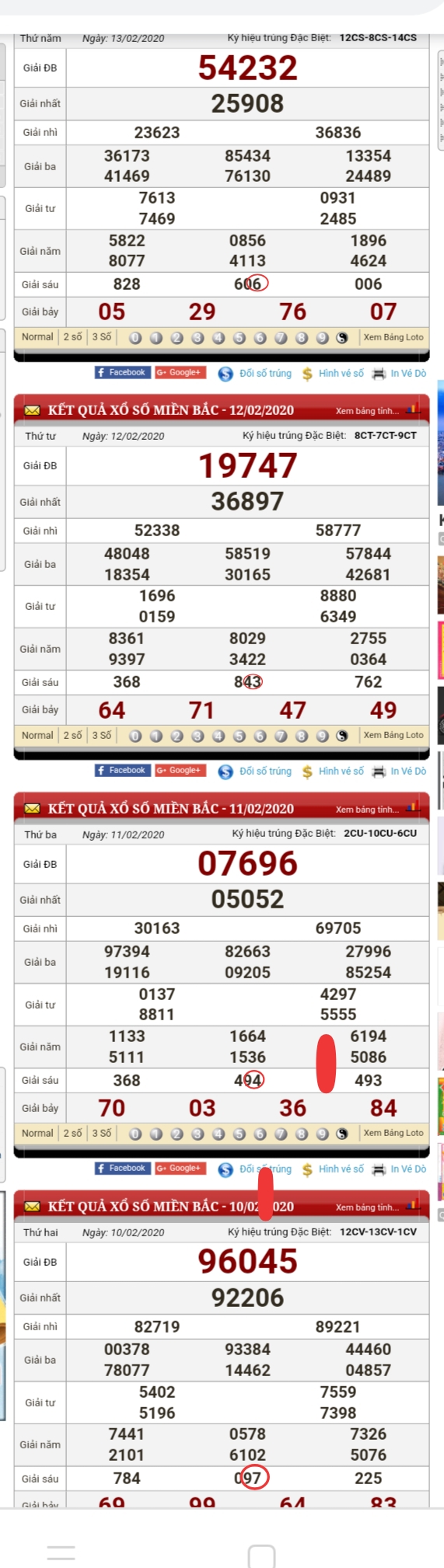Expand Xem Bảng Loto for 13/02/2020
The width and height of the screenshot is (444, 1568).
(393, 337)
